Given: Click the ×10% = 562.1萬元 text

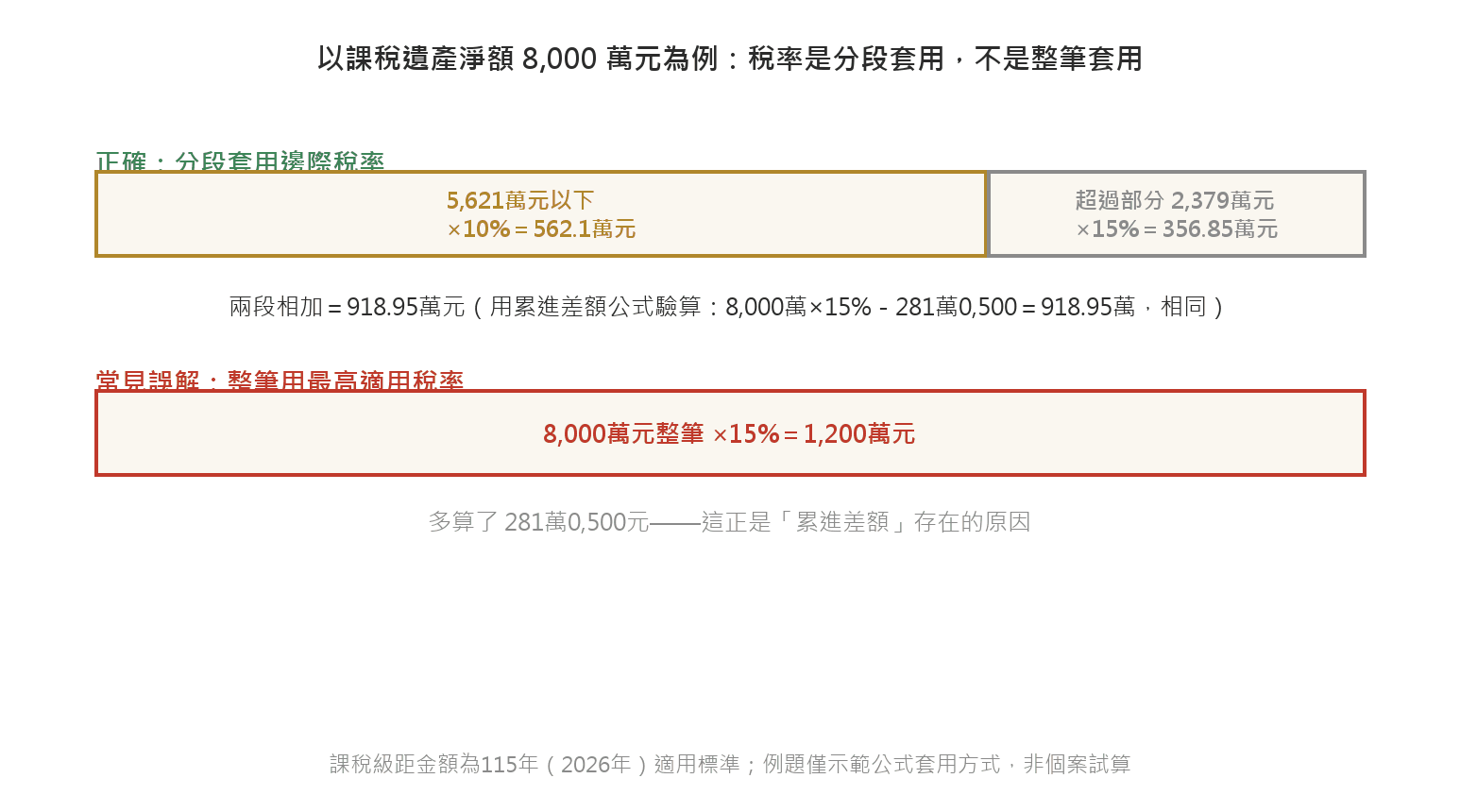Looking at the screenshot, I should click(x=541, y=228).
